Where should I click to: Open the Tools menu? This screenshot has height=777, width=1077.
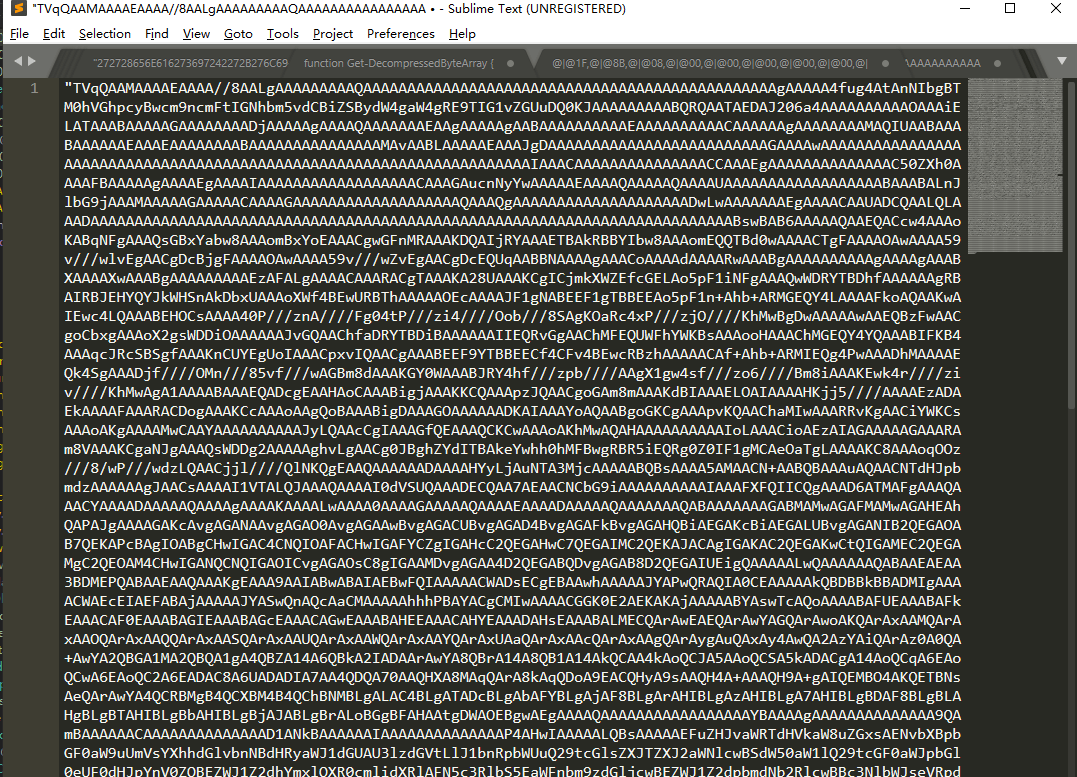(x=282, y=34)
